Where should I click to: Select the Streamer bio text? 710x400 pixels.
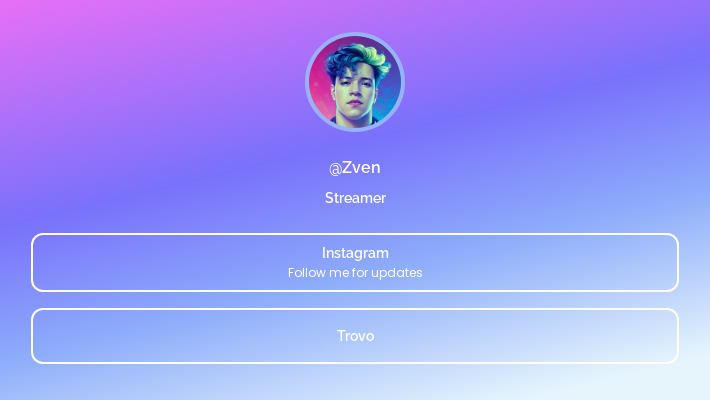coord(355,198)
